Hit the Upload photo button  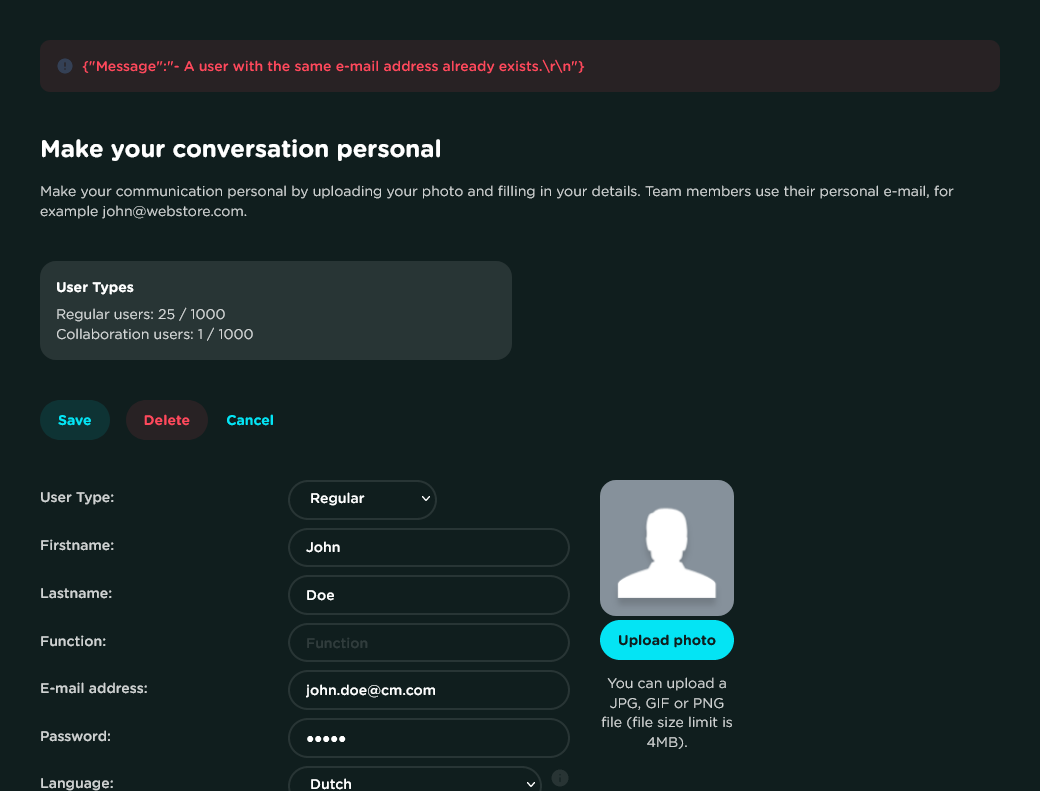[x=667, y=640]
